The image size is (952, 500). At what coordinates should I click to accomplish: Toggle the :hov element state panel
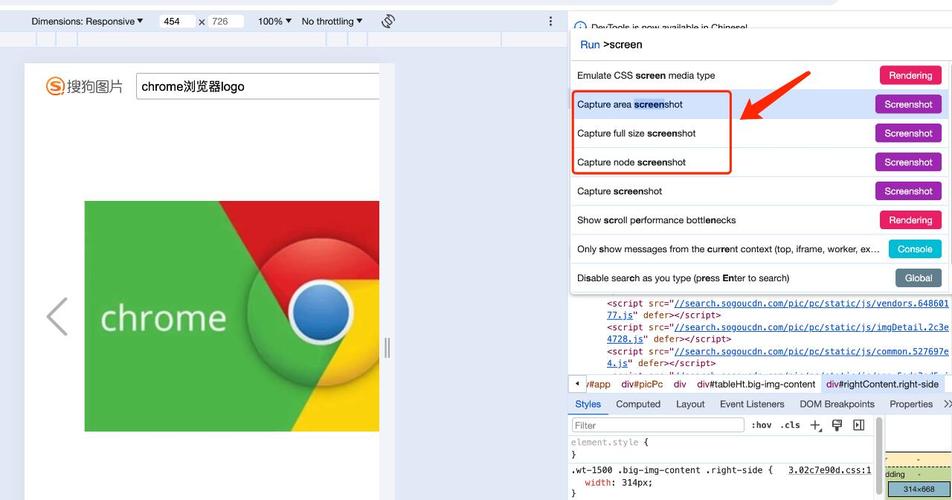pyautogui.click(x=761, y=425)
